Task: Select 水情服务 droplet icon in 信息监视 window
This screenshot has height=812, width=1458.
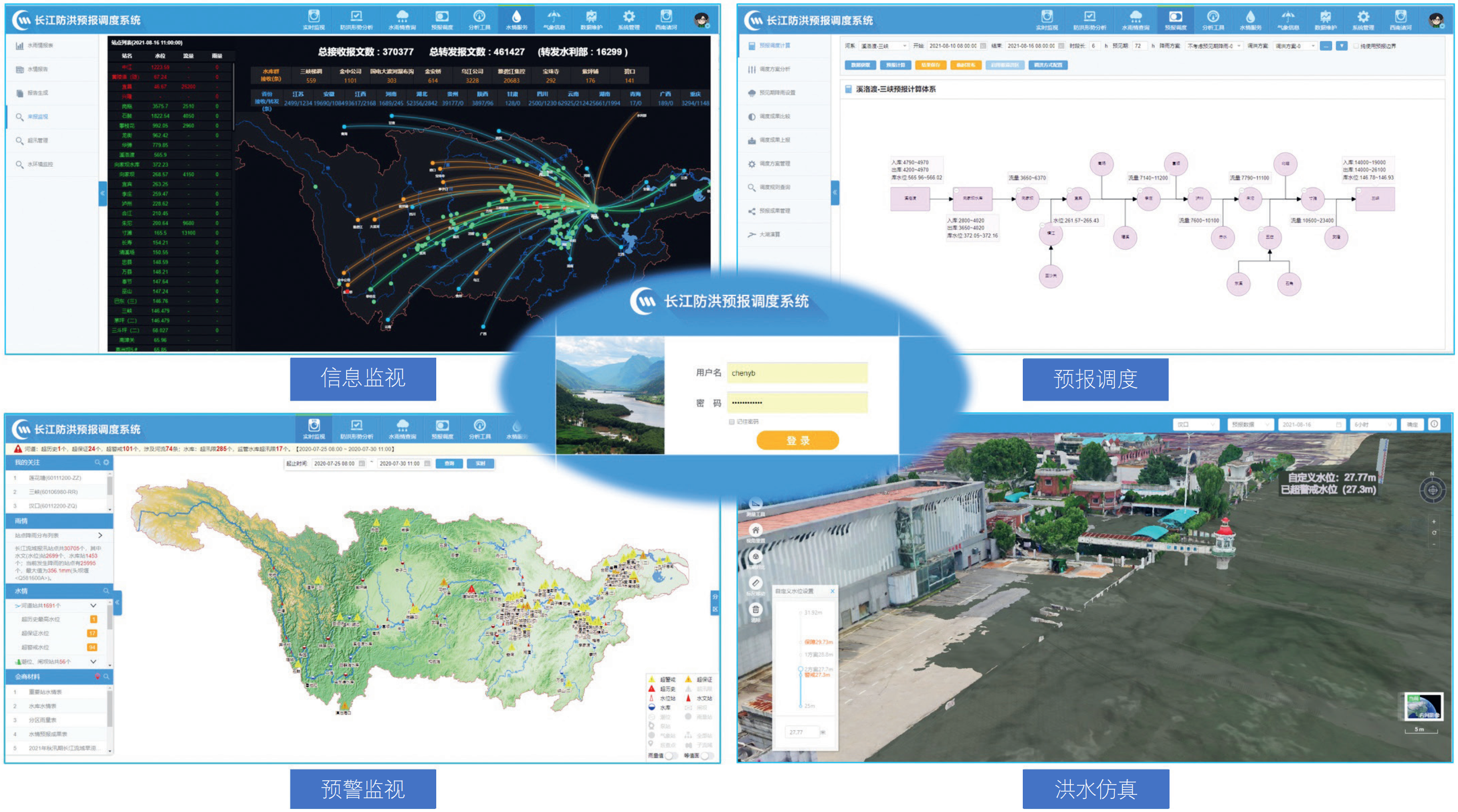Action: point(516,20)
